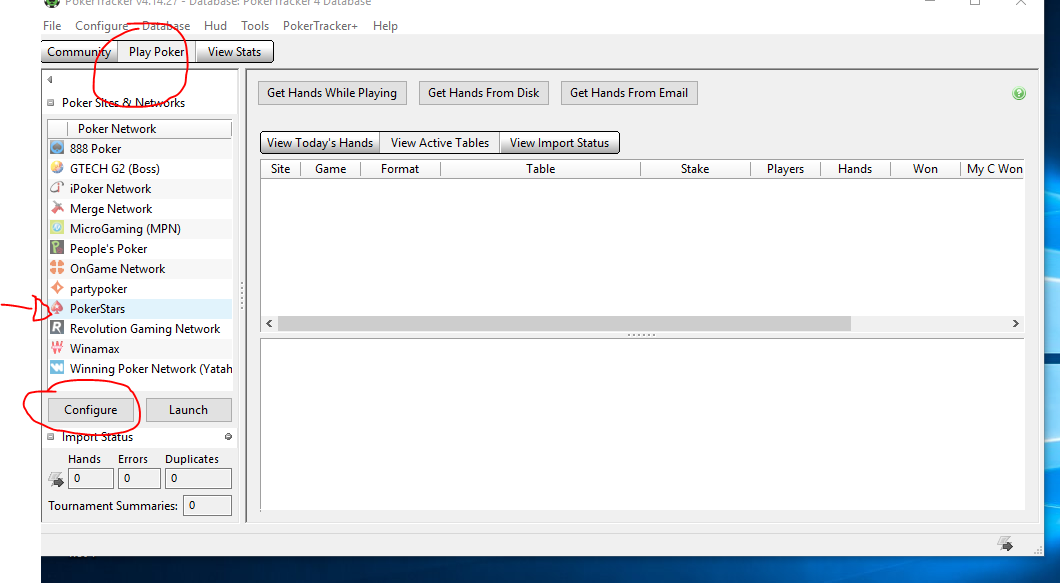Collapse the Import Status section
This screenshot has width=1060, height=583.
(51, 437)
